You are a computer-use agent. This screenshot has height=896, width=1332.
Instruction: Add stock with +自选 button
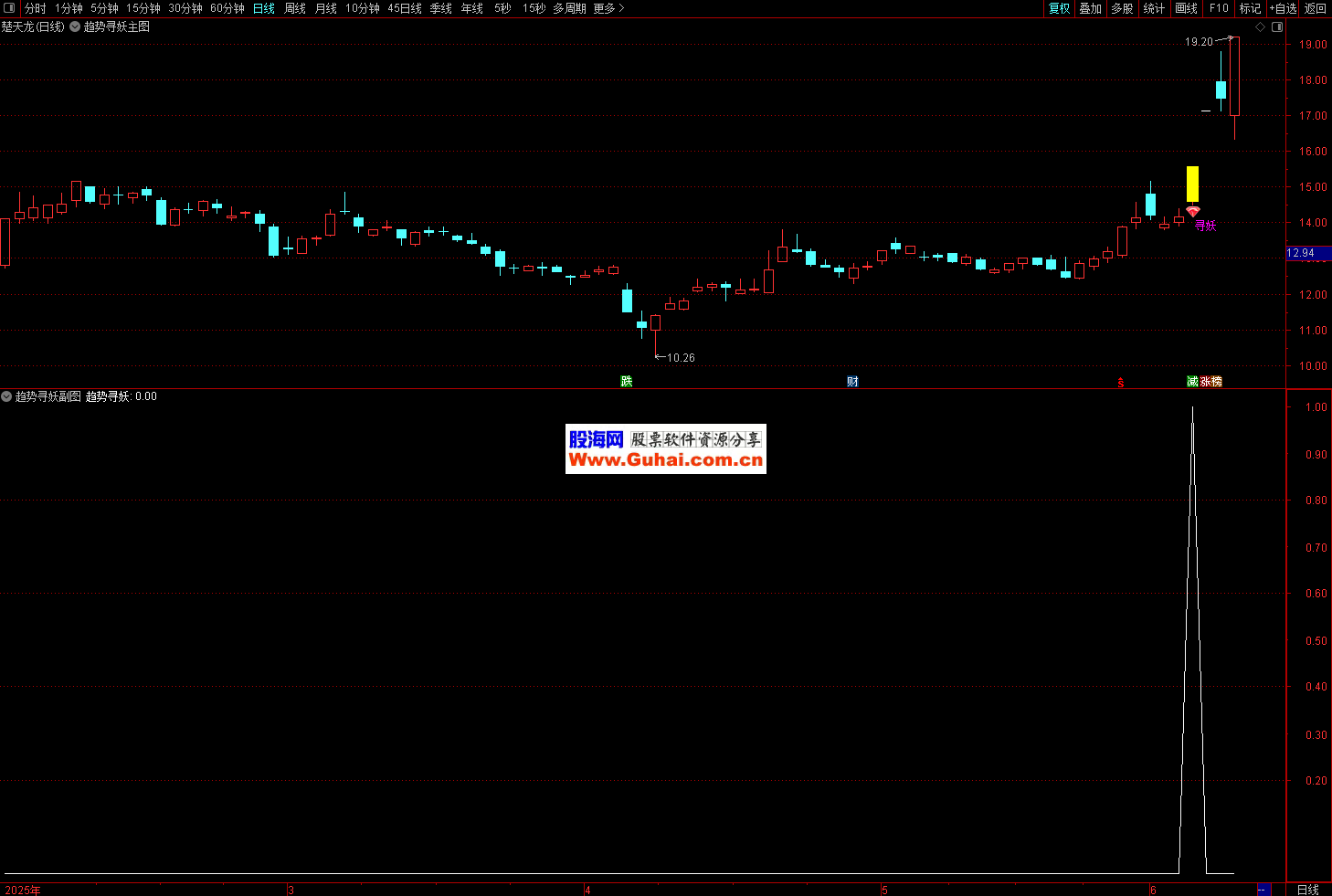1283,8
